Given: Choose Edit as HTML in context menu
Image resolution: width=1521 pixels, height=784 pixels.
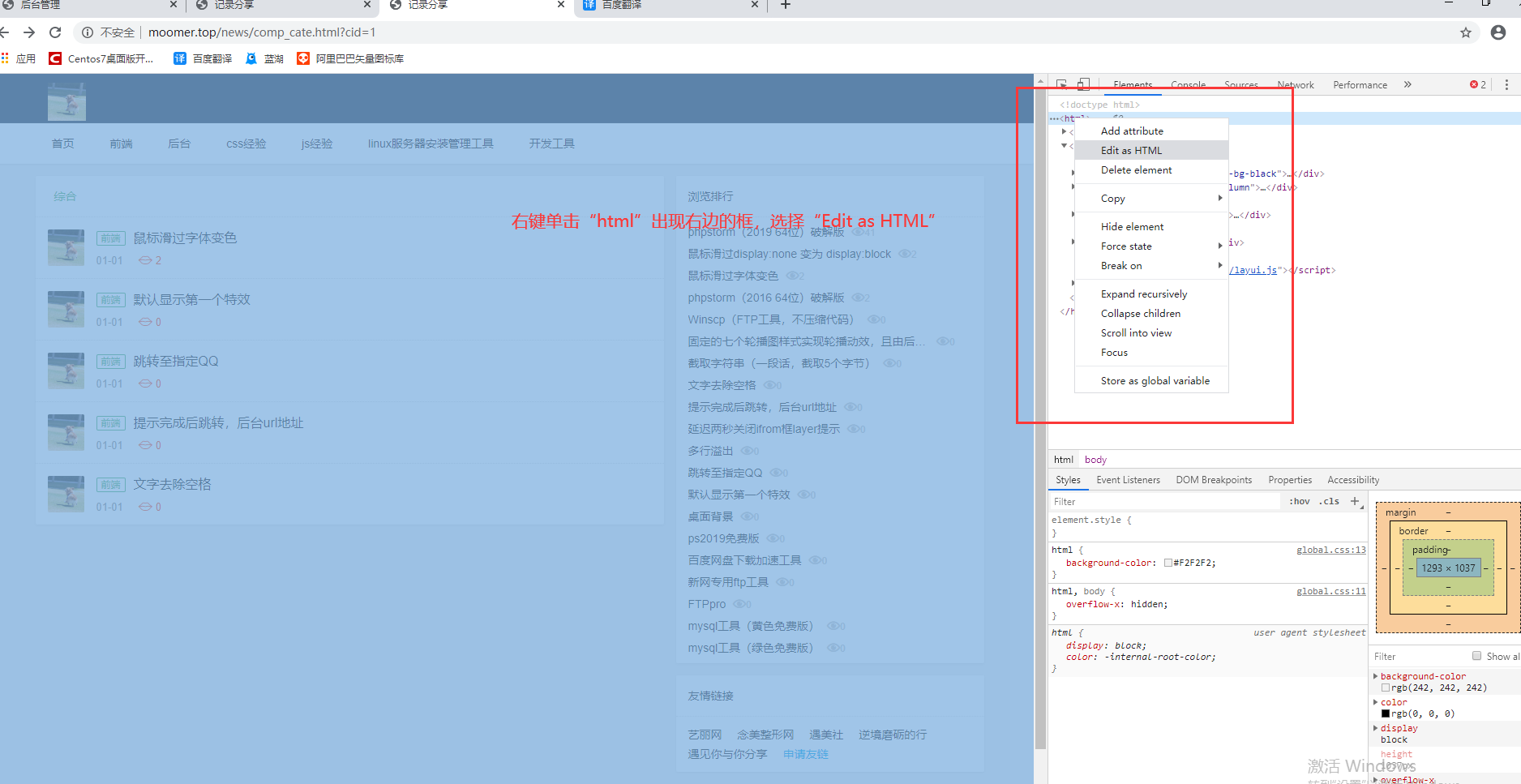Looking at the screenshot, I should [x=1151, y=151].
